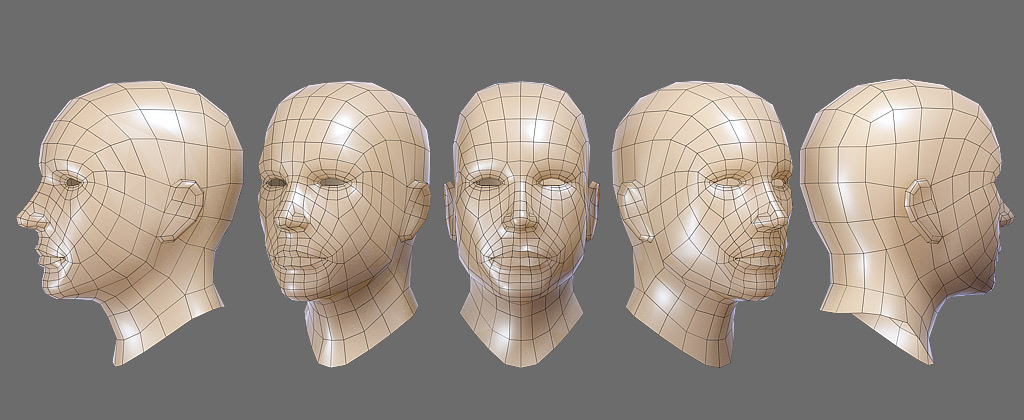Select the rear three-quarter view head model
Image resolution: width=1024 pixels, height=420 pixels.
pyautogui.click(x=906, y=221)
